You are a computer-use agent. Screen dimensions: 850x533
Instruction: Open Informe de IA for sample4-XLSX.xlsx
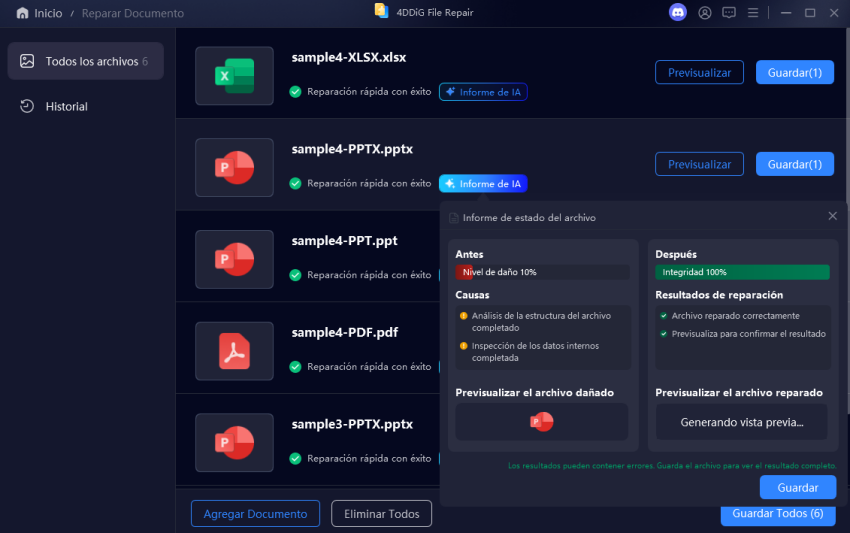pyautogui.click(x=483, y=92)
